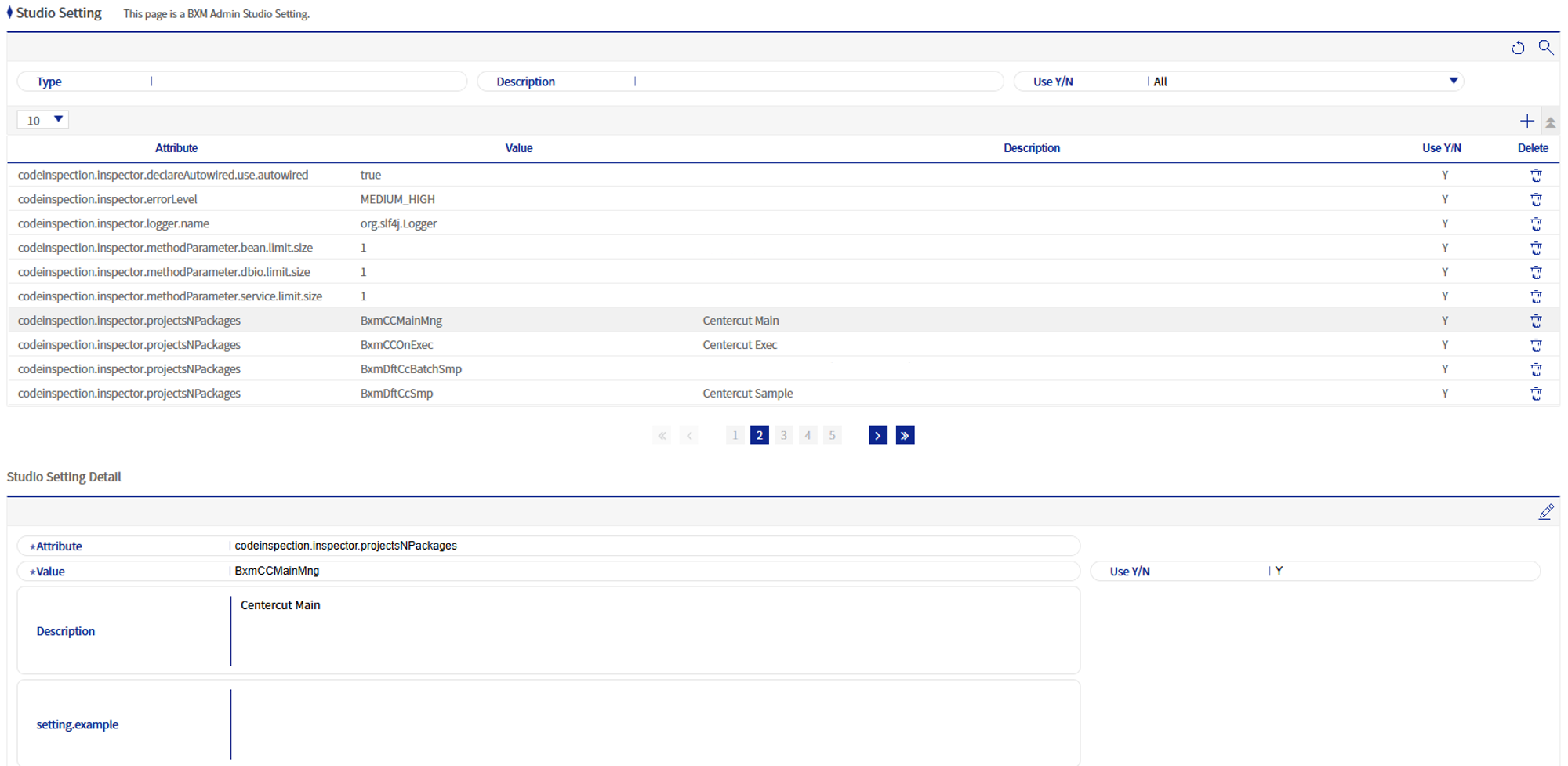The image size is (1568, 766).
Task: Click the Description filter input field
Action: click(815, 82)
